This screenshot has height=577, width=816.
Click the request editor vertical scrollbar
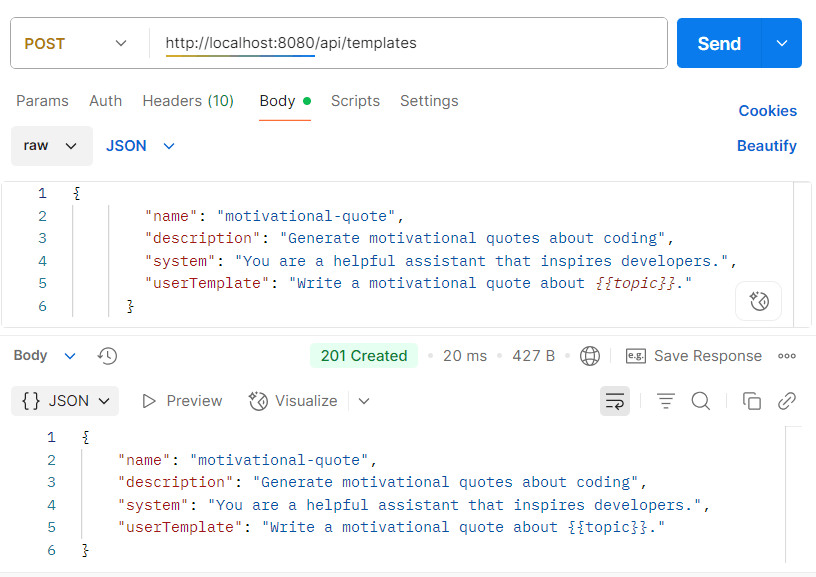coord(802,254)
